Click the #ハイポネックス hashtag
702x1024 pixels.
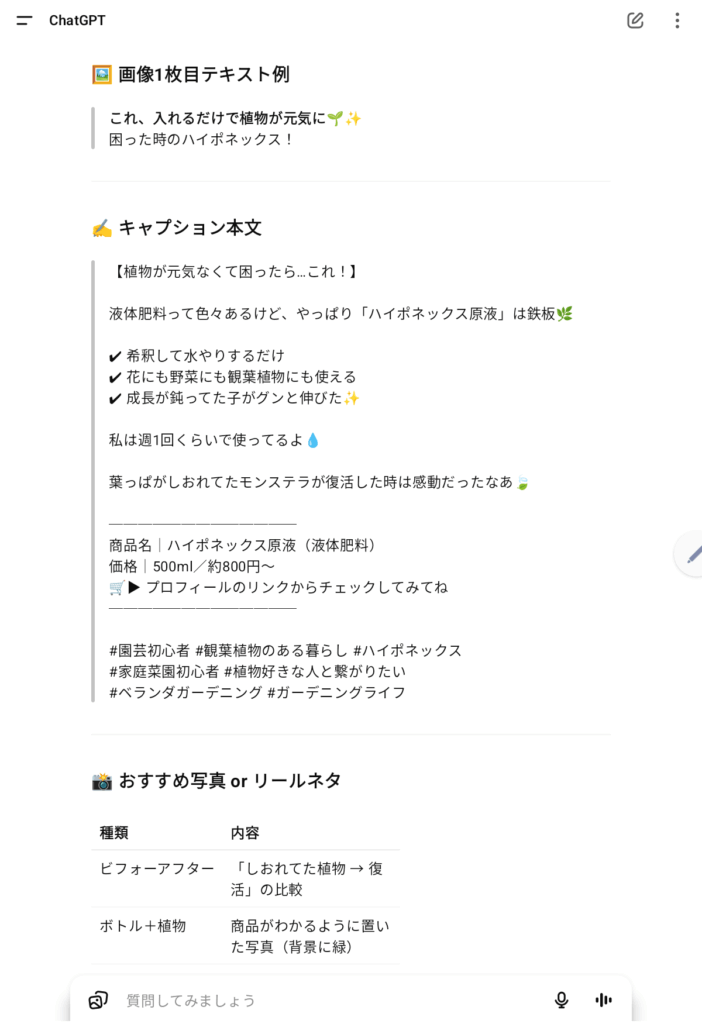[407, 650]
